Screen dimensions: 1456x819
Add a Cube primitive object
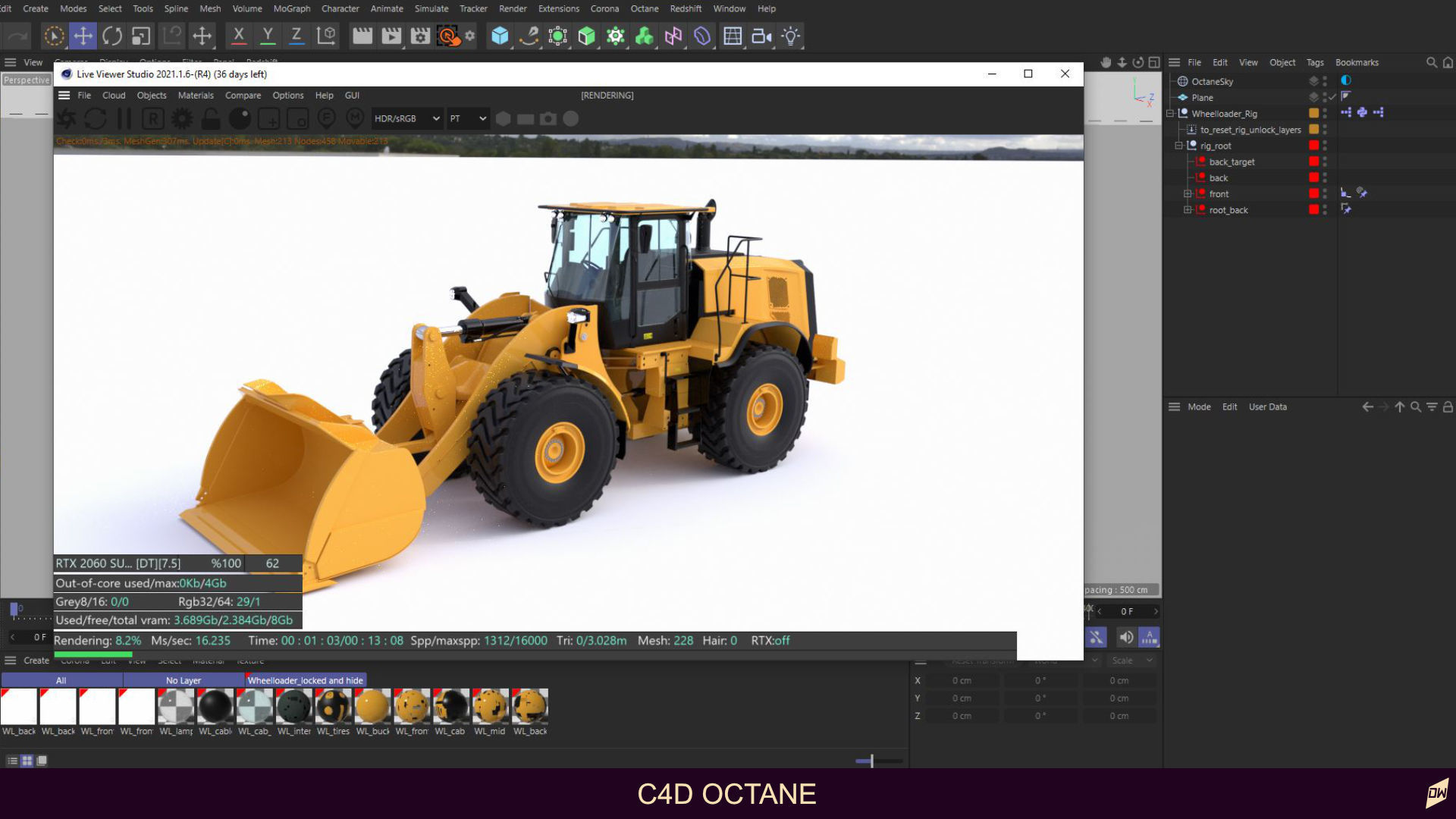point(500,36)
